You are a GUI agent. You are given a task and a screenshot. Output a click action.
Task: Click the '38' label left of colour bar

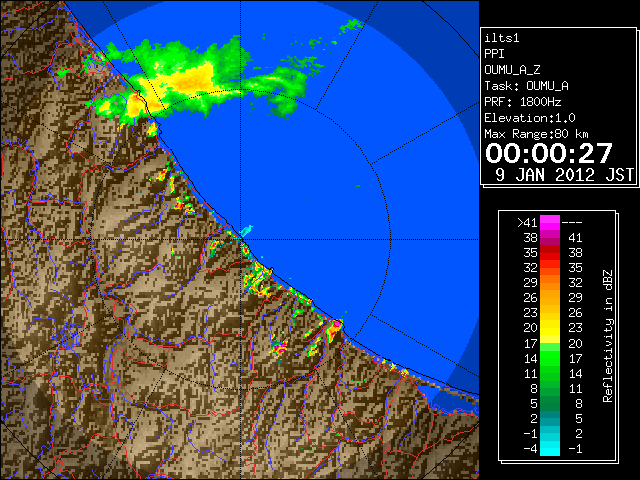click(531, 238)
